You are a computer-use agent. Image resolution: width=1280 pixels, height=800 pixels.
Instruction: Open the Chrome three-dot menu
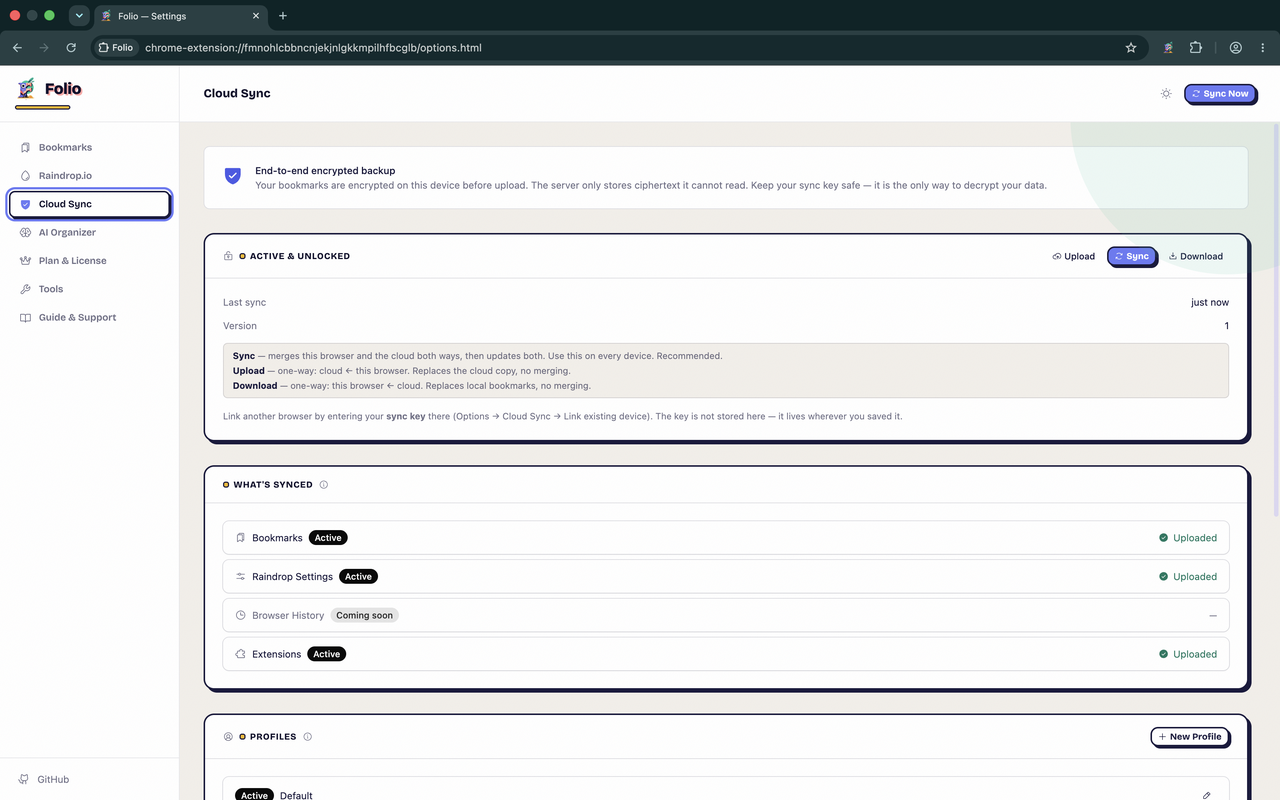point(1263,47)
